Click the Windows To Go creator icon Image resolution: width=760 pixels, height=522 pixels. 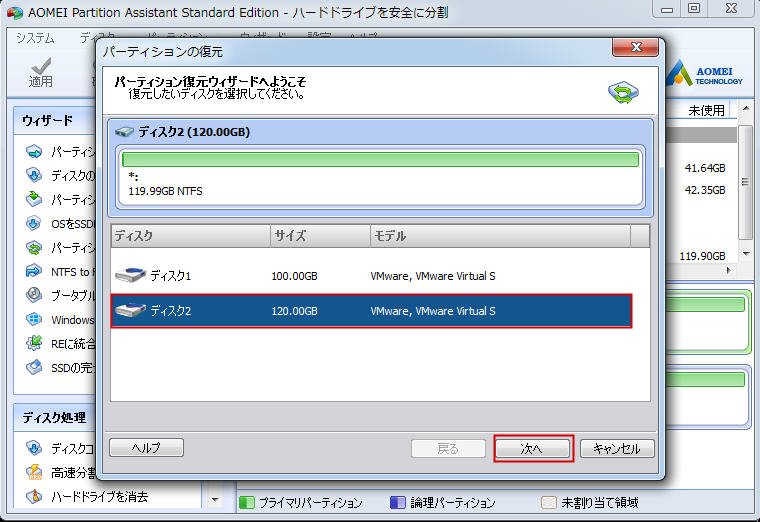34,319
